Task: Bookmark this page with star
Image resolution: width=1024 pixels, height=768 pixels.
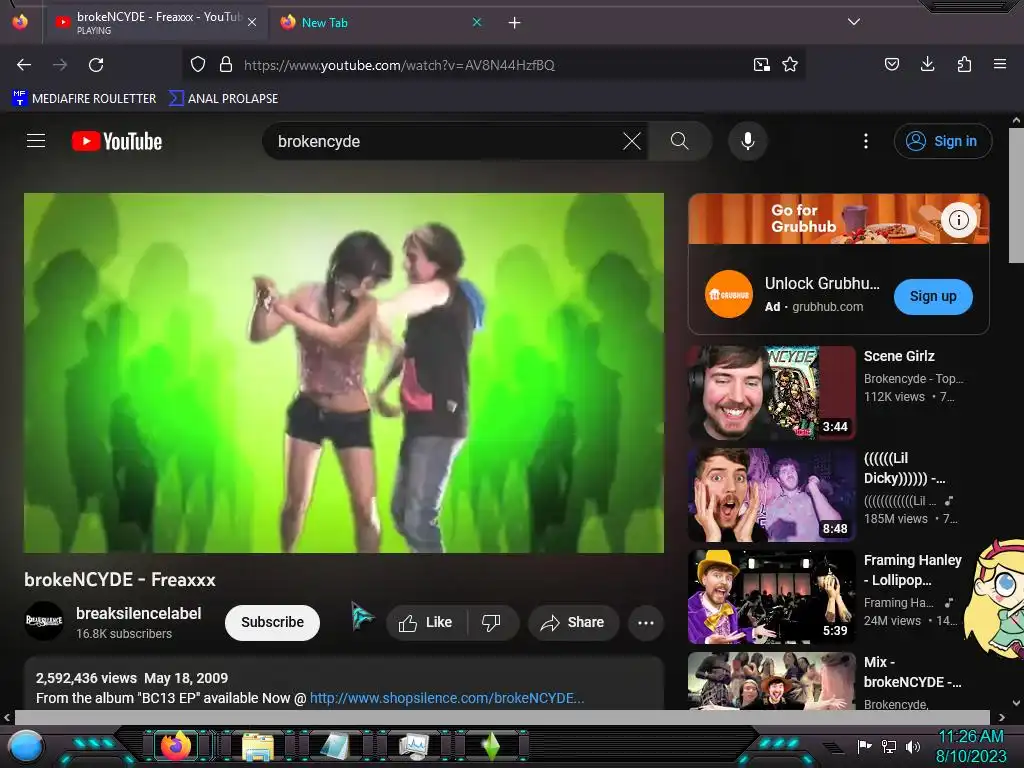Action: coord(790,65)
